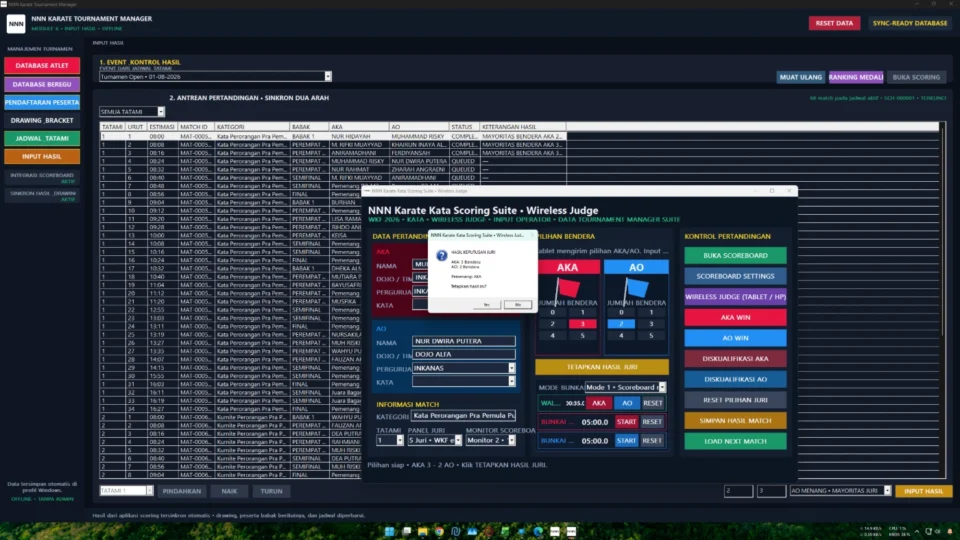Open Database Atlet in sidebar
The height and width of the screenshot is (540, 960).
click(42, 66)
